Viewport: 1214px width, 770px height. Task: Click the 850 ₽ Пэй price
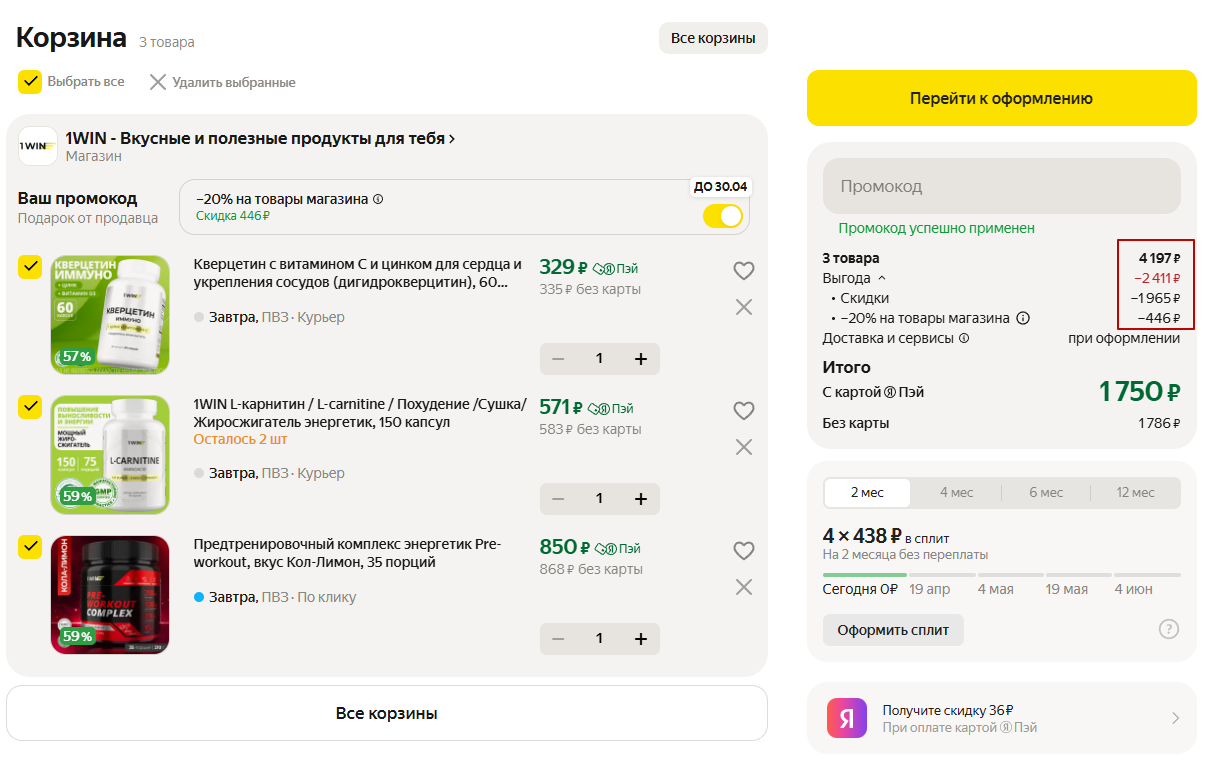(x=588, y=547)
